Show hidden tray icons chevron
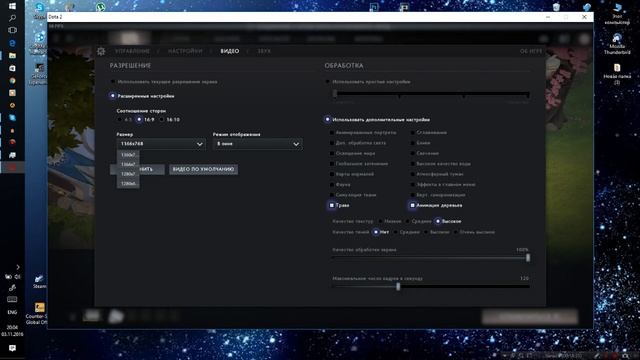The width and height of the screenshot is (640, 360). click(18, 267)
